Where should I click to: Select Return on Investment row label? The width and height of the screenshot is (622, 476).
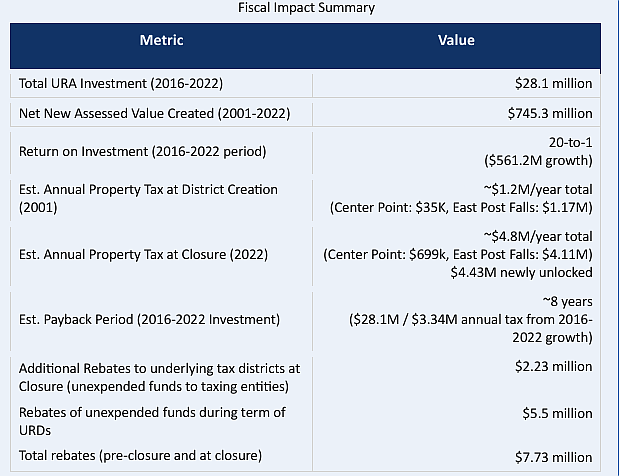coord(142,152)
